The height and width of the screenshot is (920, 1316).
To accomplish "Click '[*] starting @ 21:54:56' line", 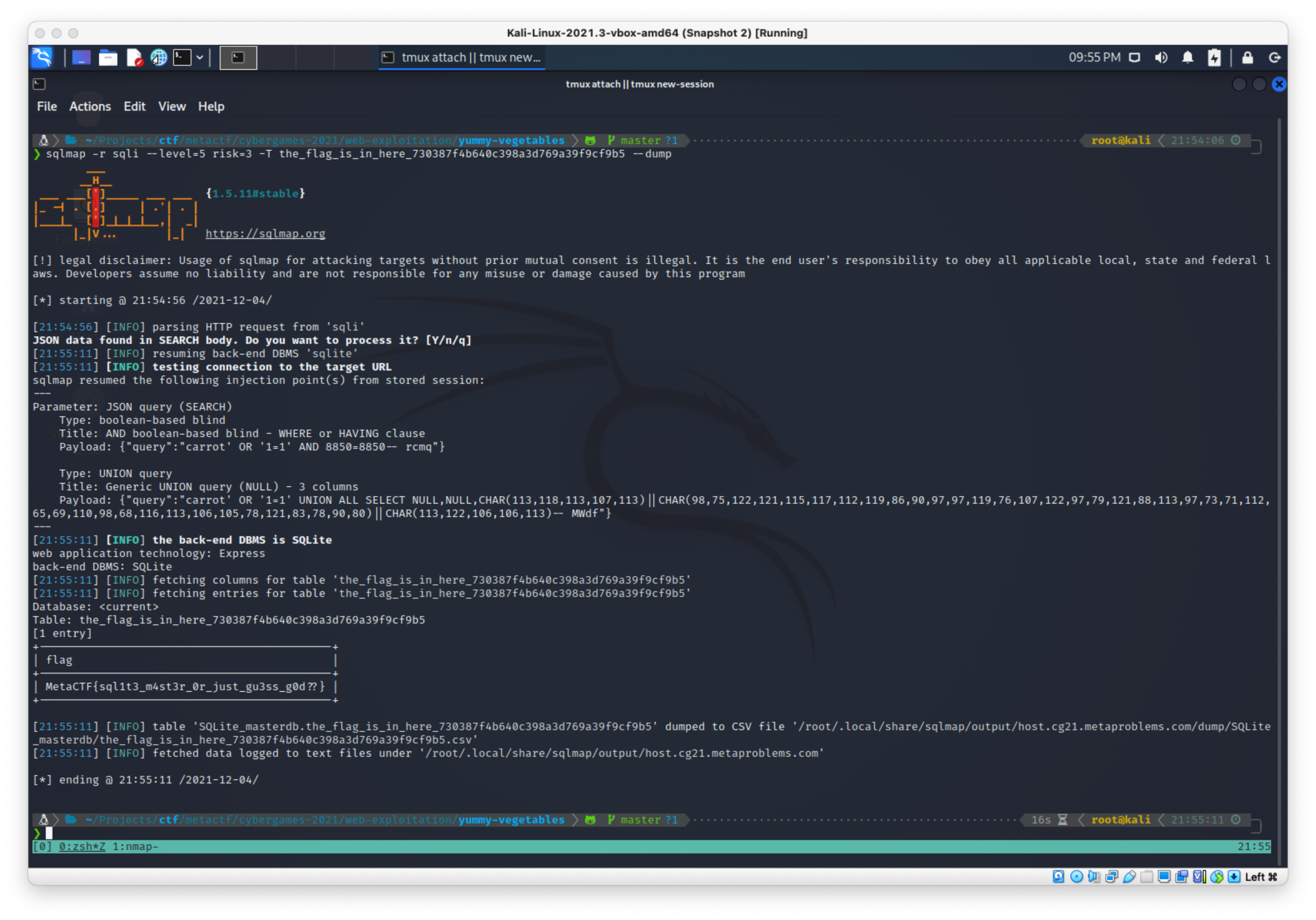I will [152, 300].
